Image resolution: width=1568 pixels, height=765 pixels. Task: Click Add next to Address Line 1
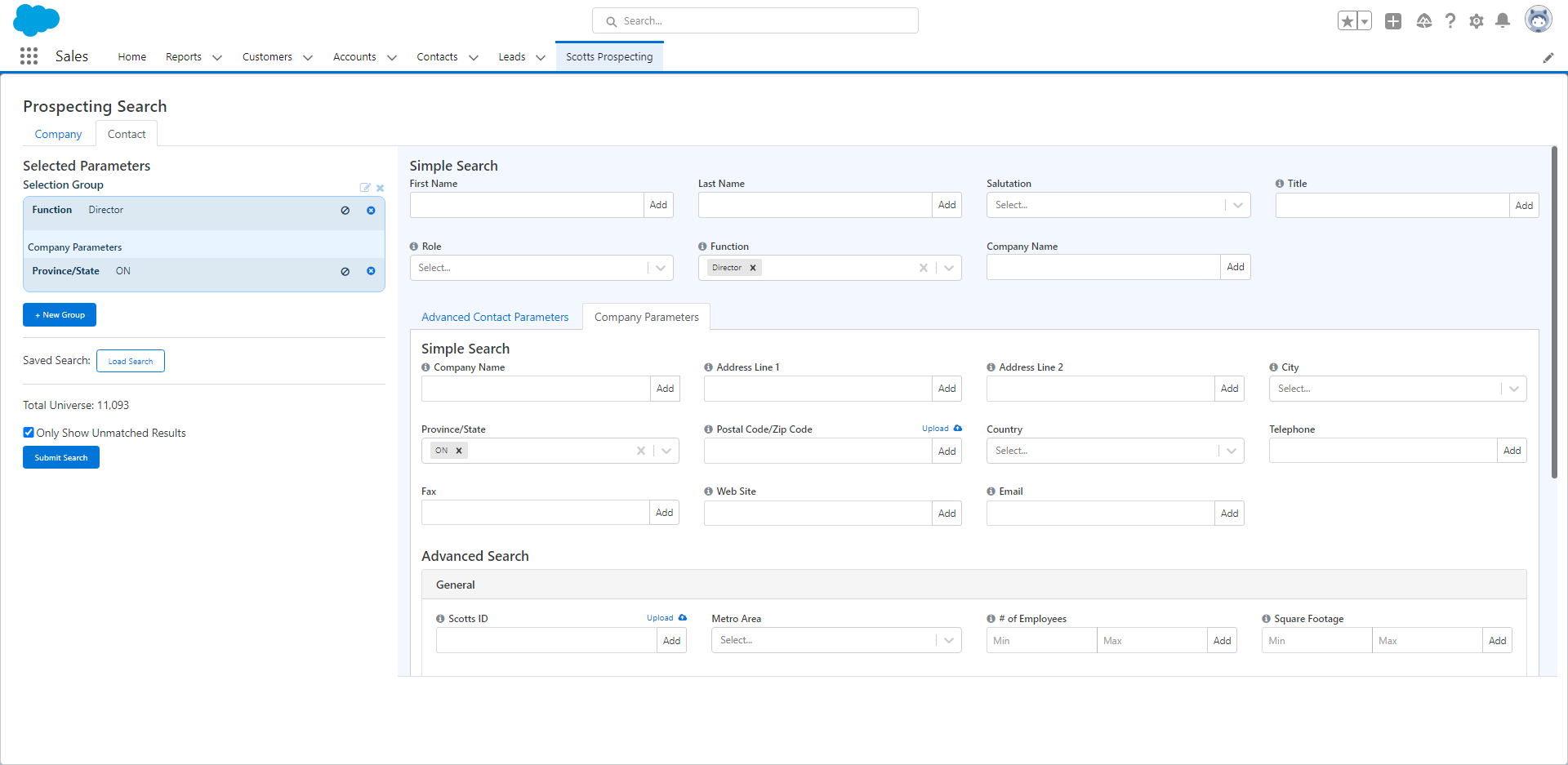click(x=947, y=389)
